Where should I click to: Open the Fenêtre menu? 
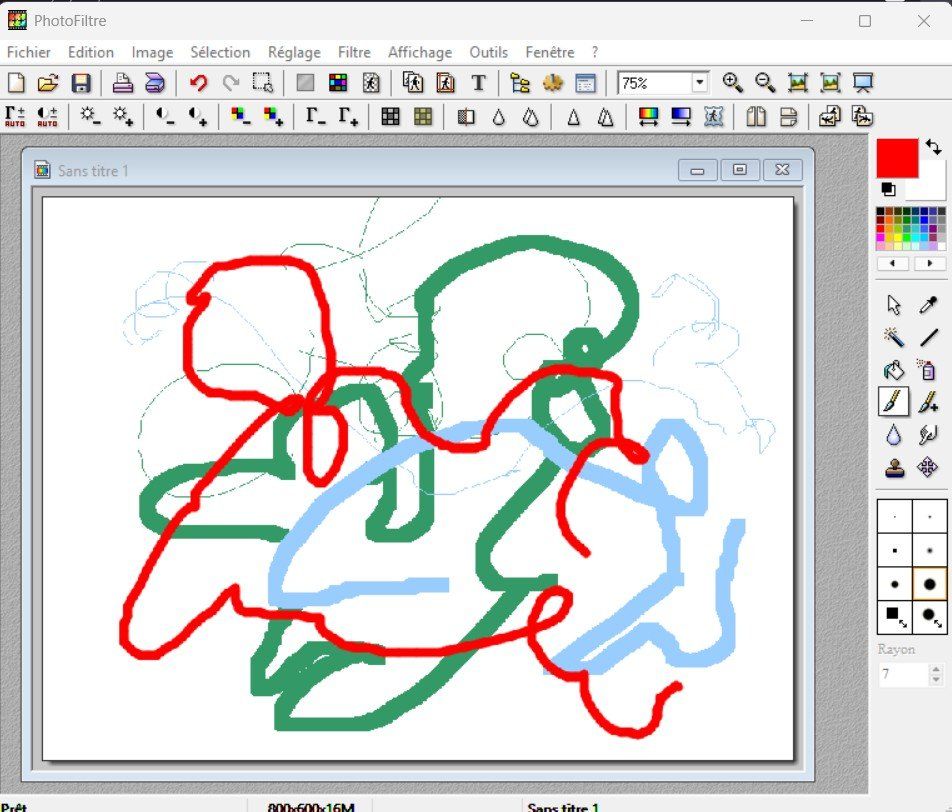click(x=549, y=53)
